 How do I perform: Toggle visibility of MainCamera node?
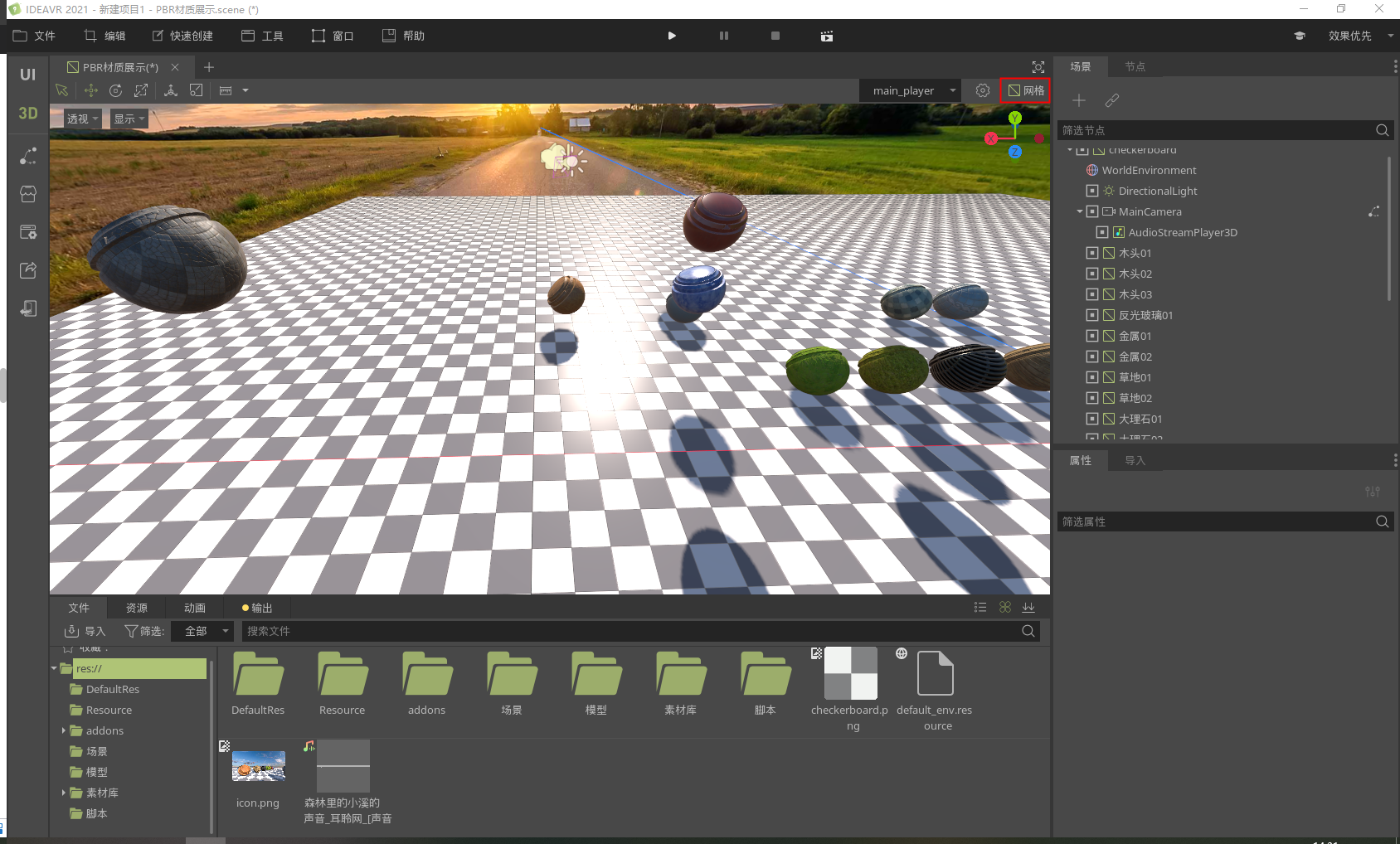click(x=1092, y=211)
